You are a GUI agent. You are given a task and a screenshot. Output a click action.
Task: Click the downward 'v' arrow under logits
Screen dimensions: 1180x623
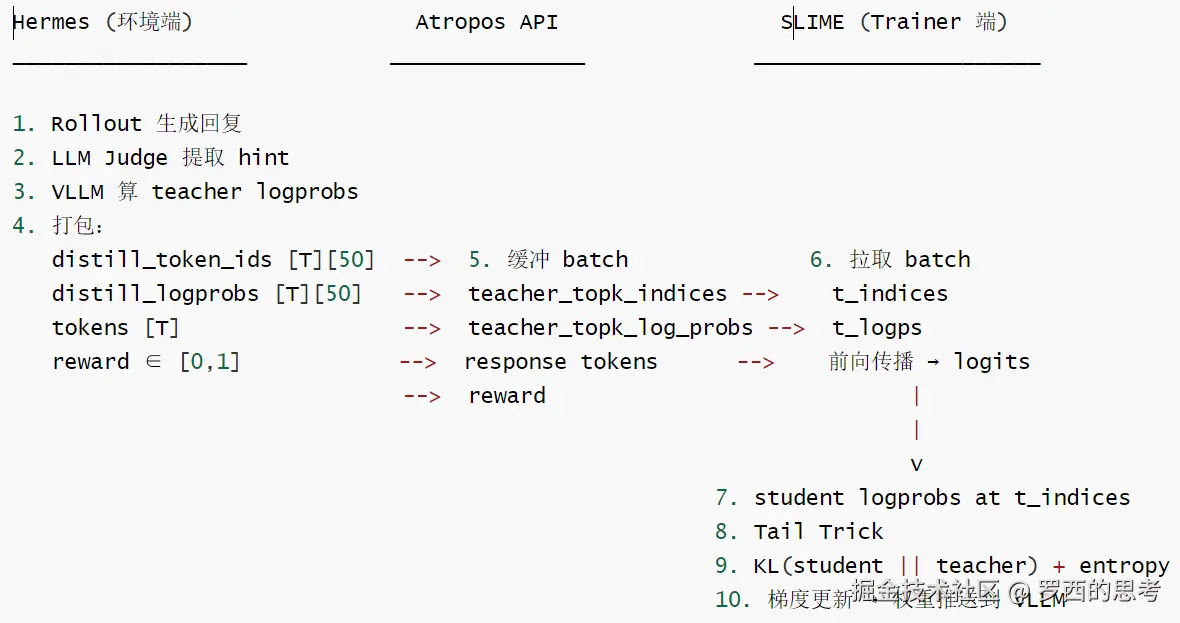click(x=916, y=464)
